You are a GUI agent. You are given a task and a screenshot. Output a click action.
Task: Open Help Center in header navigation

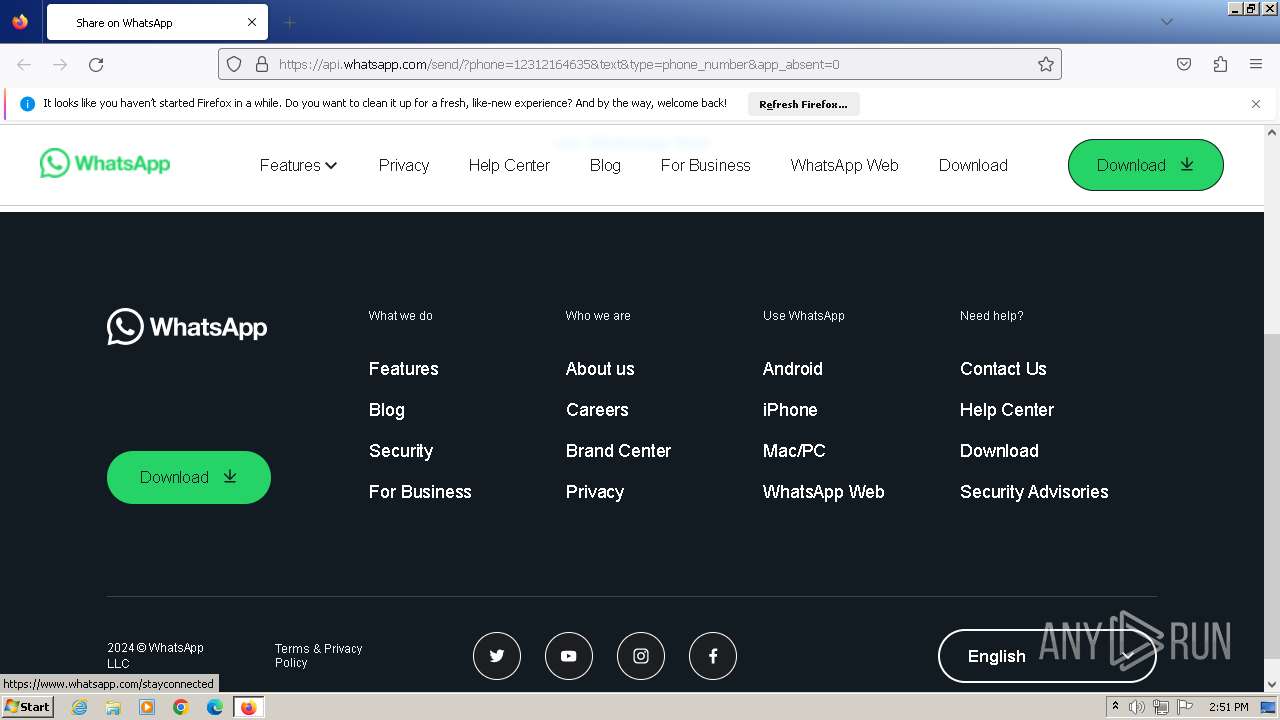pyautogui.click(x=509, y=165)
